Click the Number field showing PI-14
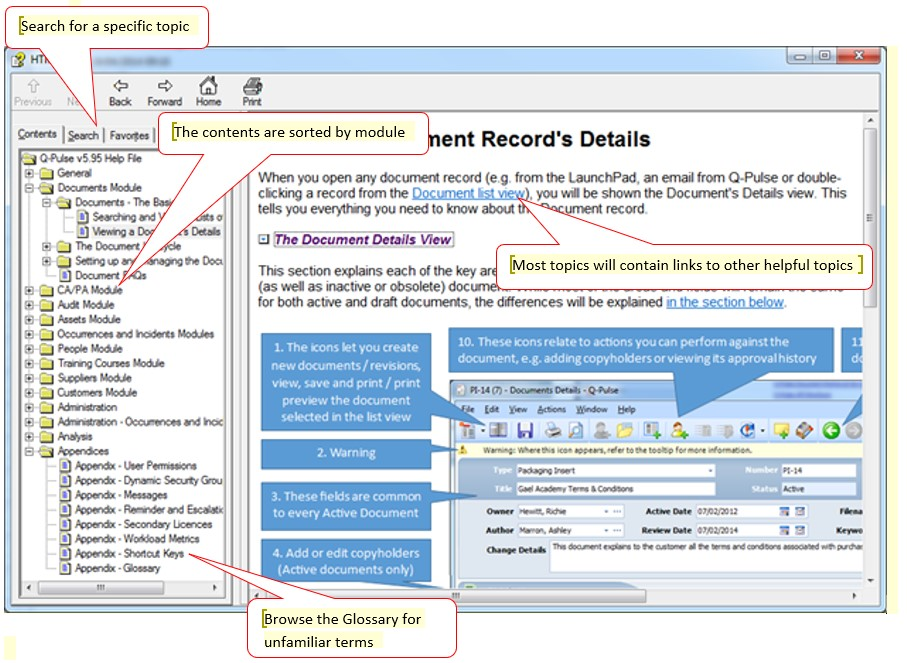The width and height of the screenshot is (907, 663). coord(818,470)
